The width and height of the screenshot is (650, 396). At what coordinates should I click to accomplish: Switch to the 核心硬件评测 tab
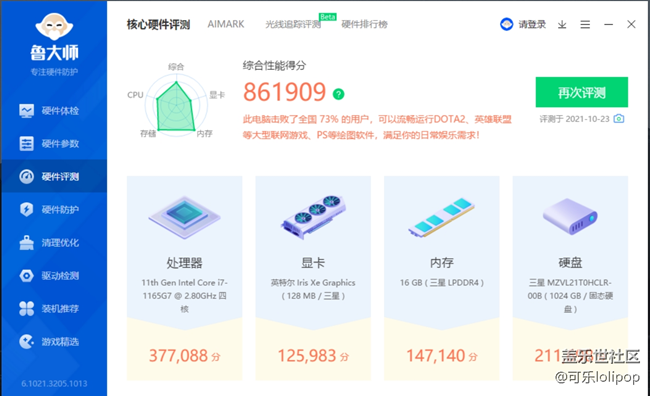158,25
